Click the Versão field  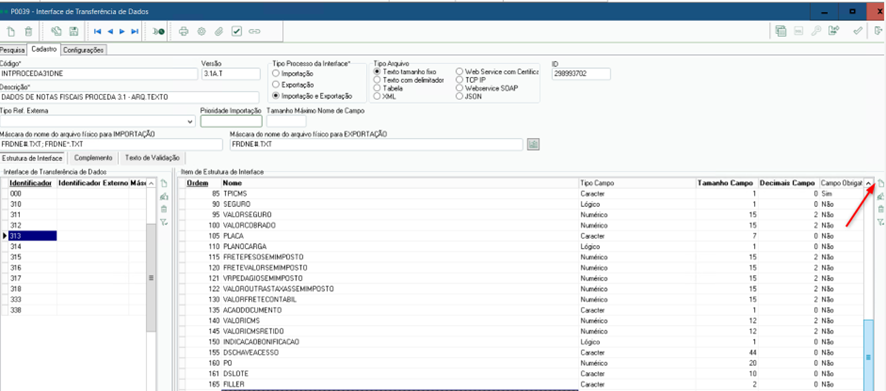tap(230, 73)
